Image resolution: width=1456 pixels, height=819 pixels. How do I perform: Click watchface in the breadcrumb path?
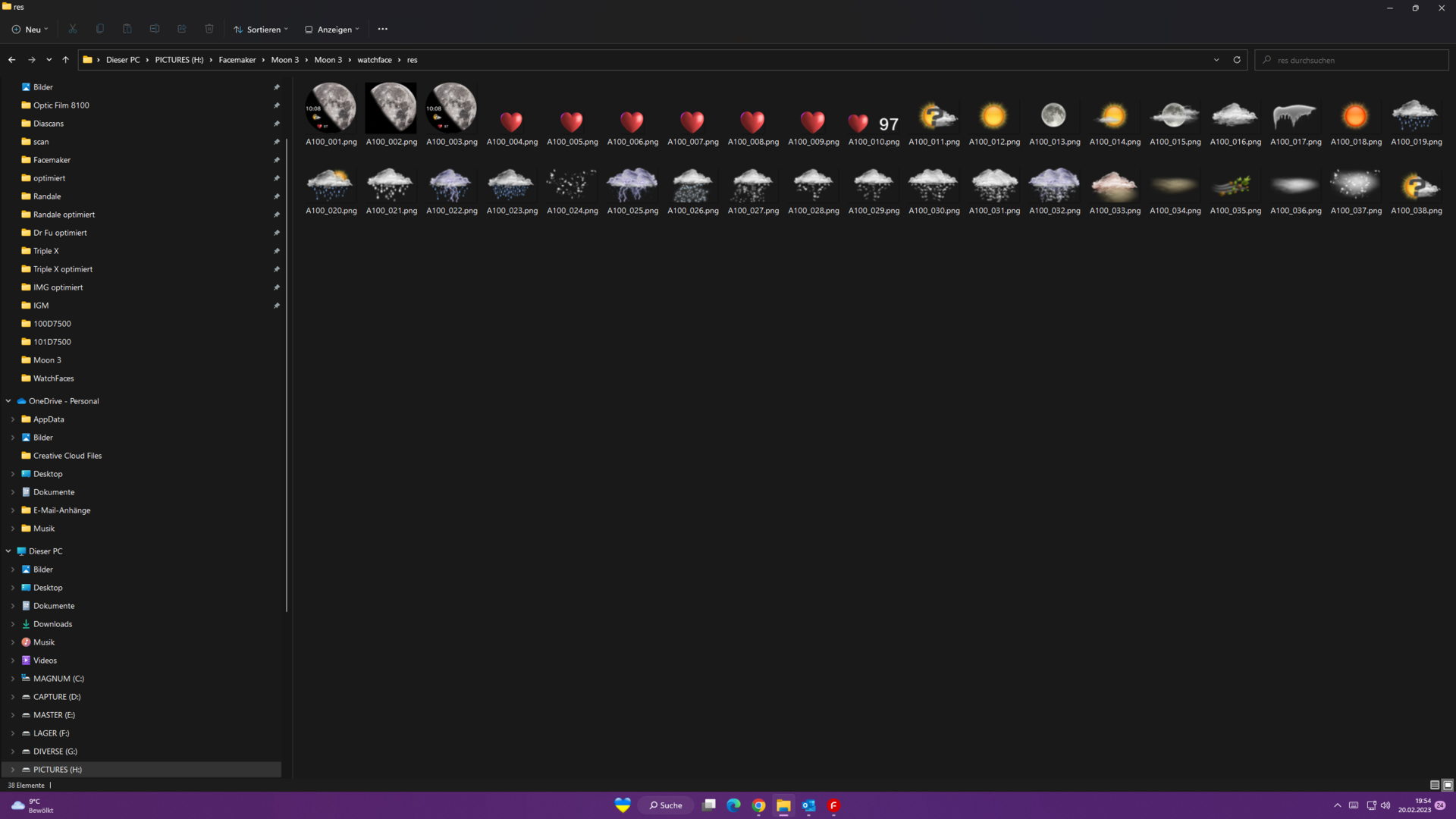[375, 60]
